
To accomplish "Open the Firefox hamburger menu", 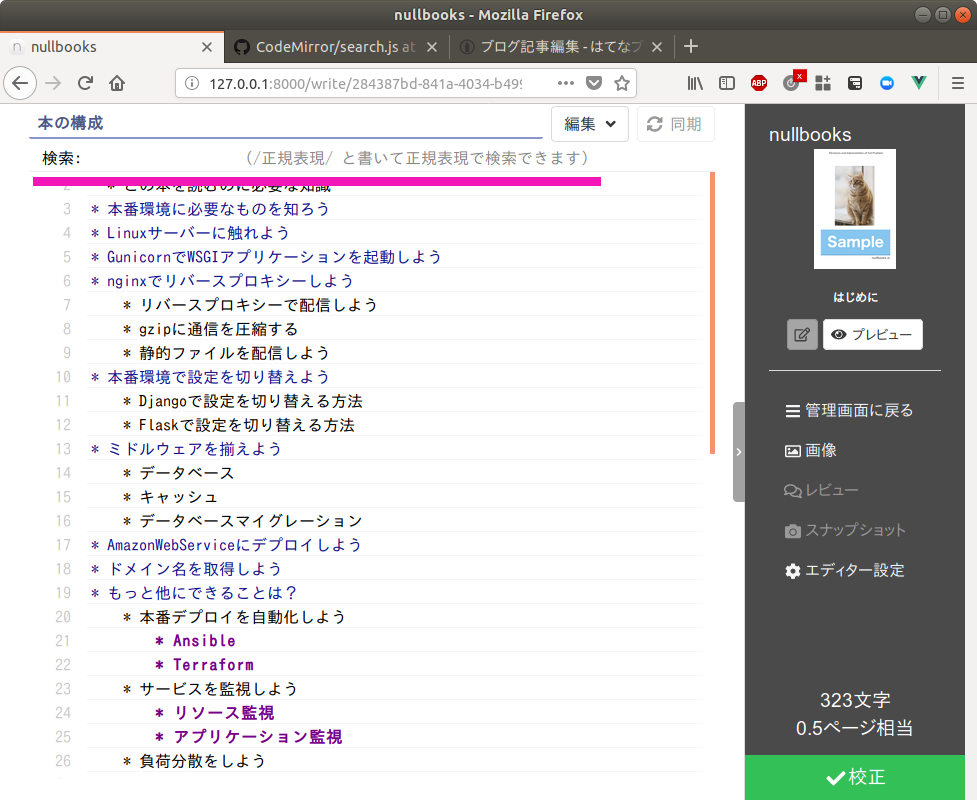I will [x=958, y=83].
